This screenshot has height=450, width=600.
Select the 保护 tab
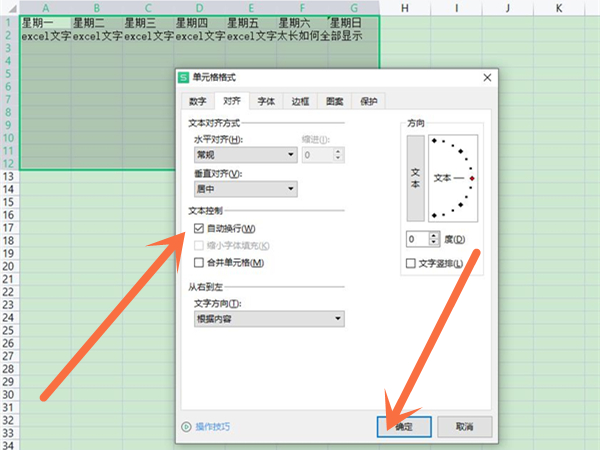pos(368,101)
